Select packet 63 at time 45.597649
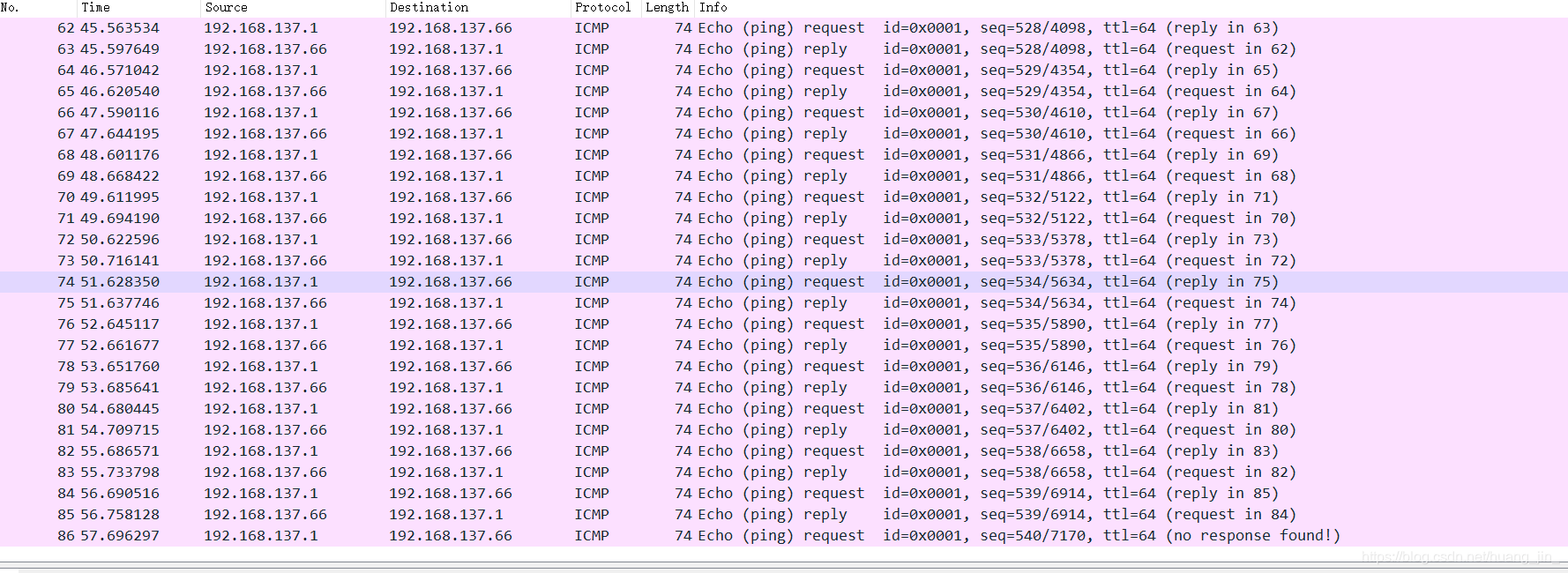This screenshot has height=573, width=1568. tap(784, 49)
